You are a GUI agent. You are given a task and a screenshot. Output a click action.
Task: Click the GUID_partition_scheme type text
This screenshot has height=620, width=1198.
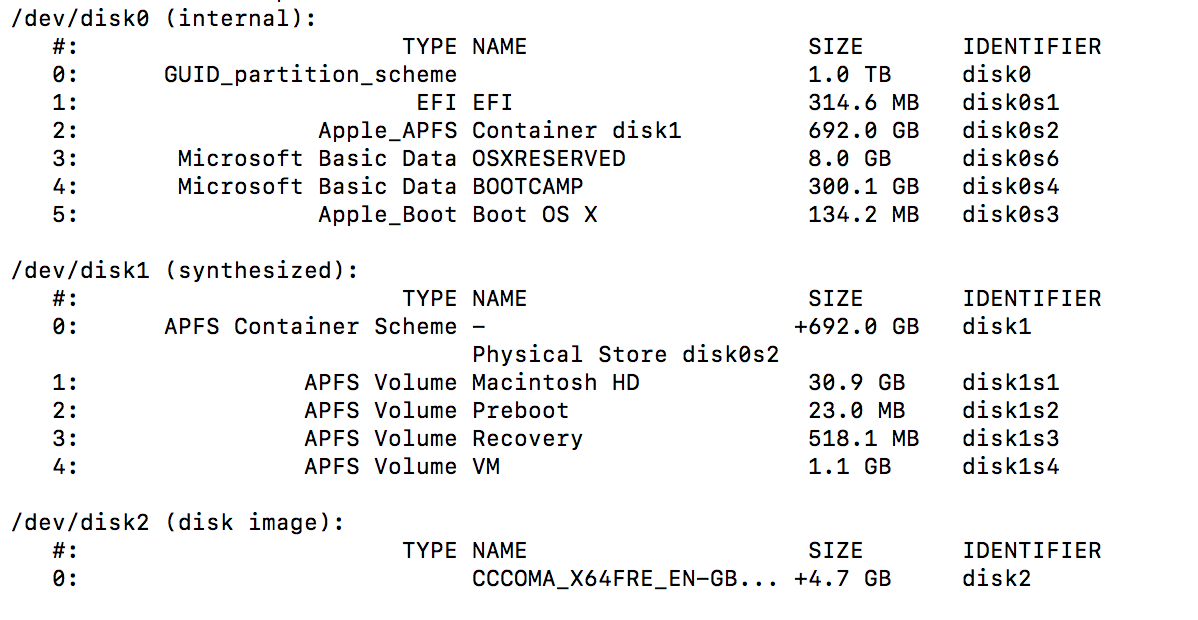310,74
